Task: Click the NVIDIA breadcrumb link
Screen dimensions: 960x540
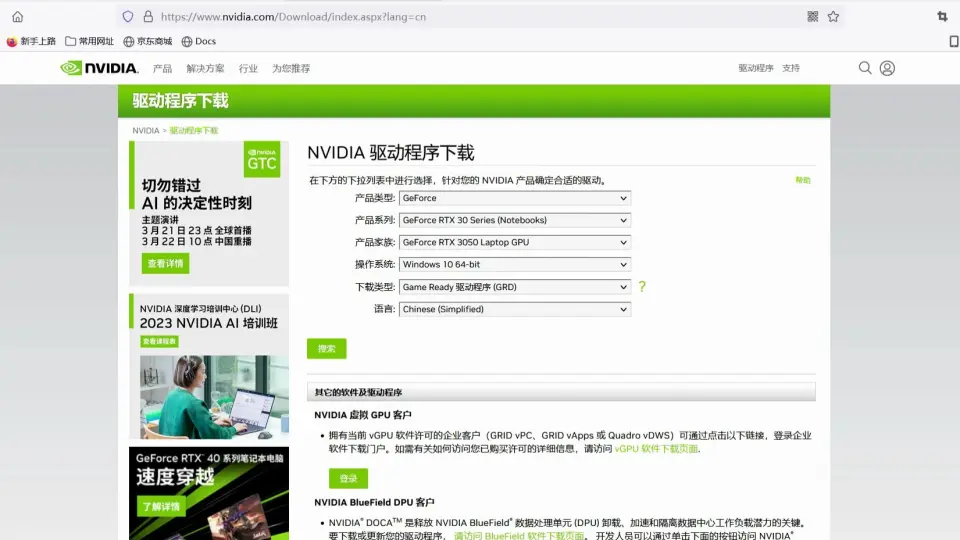Action: (x=146, y=130)
